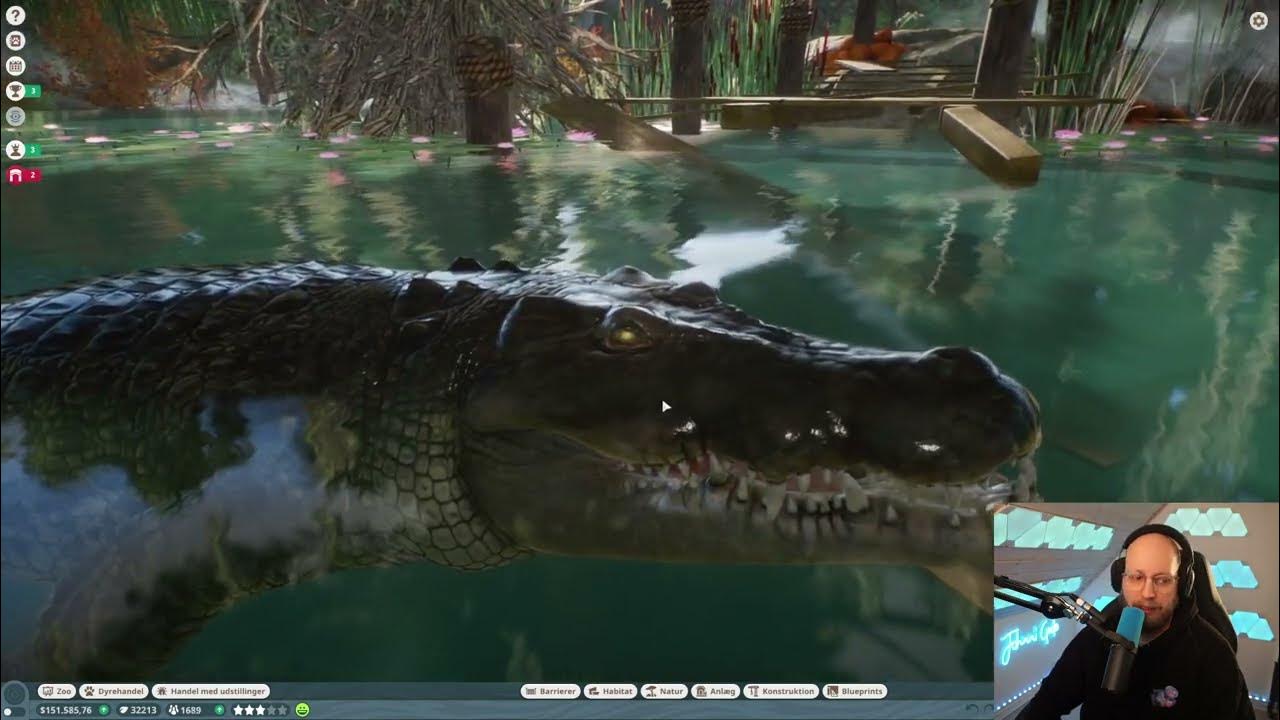Image resolution: width=1280 pixels, height=720 pixels.
Task: Open Handel med udstillinger trading panel
Action: click(211, 691)
